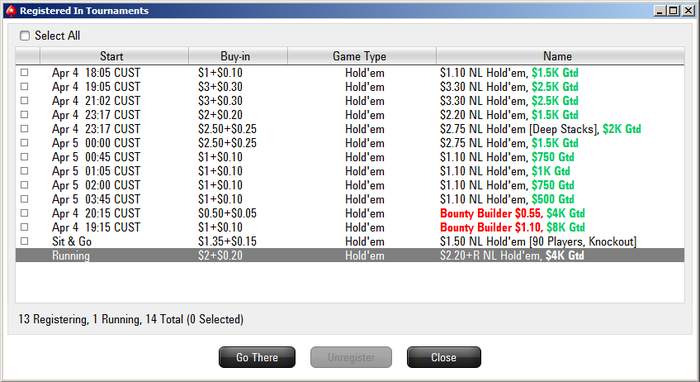Close the window via title bar X

(x=688, y=11)
